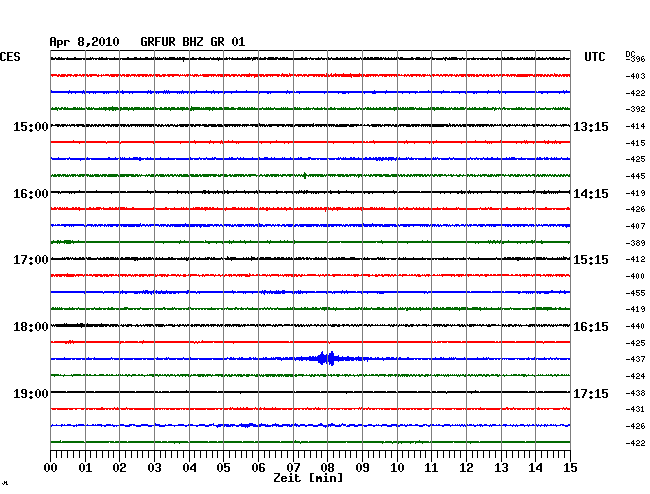The width and height of the screenshot is (650, 494).
Task: Select the '19:00' local time label
Action: (x=31, y=393)
